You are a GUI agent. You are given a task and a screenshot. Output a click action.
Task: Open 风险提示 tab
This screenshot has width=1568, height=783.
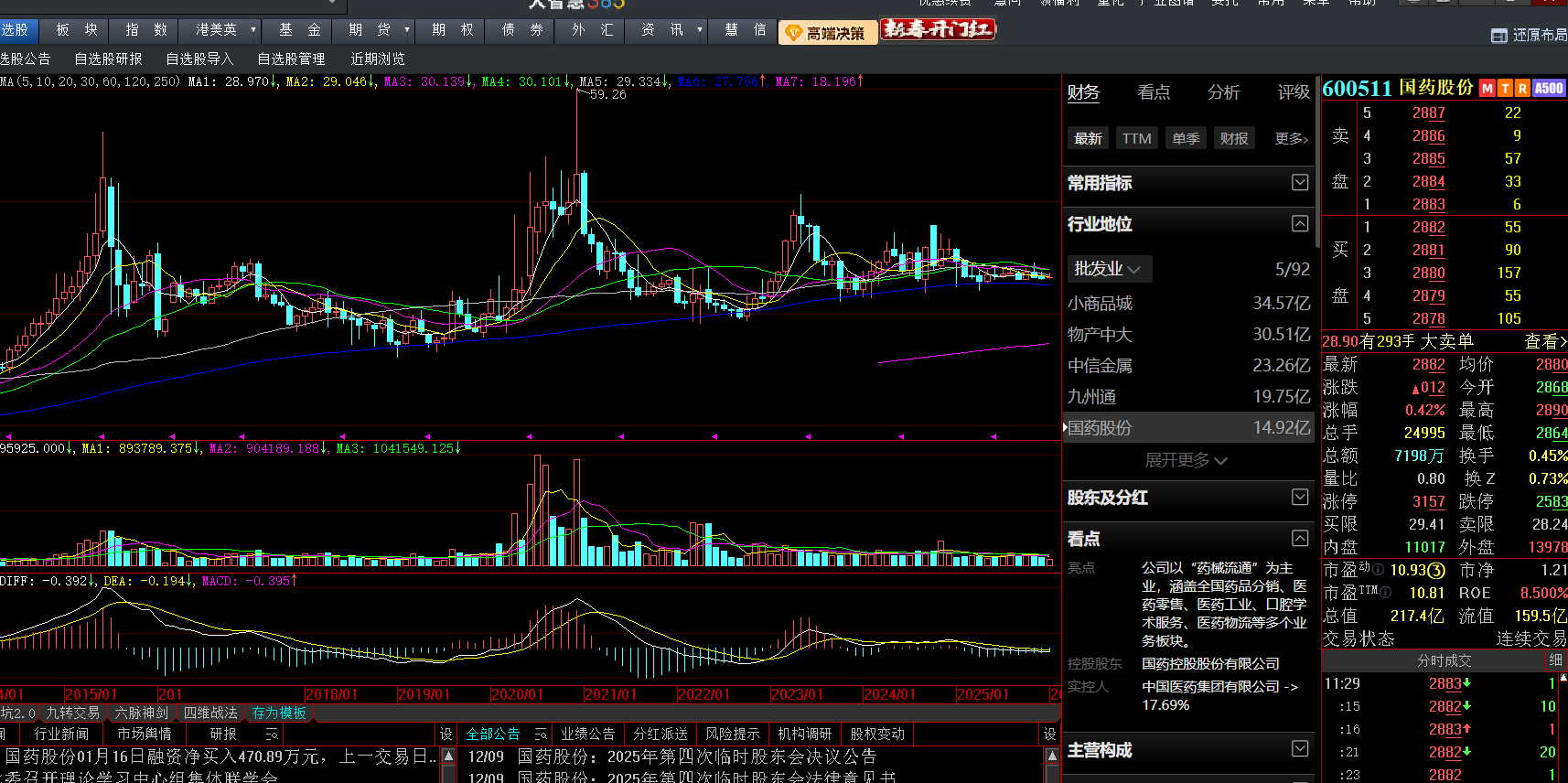pyautogui.click(x=732, y=734)
